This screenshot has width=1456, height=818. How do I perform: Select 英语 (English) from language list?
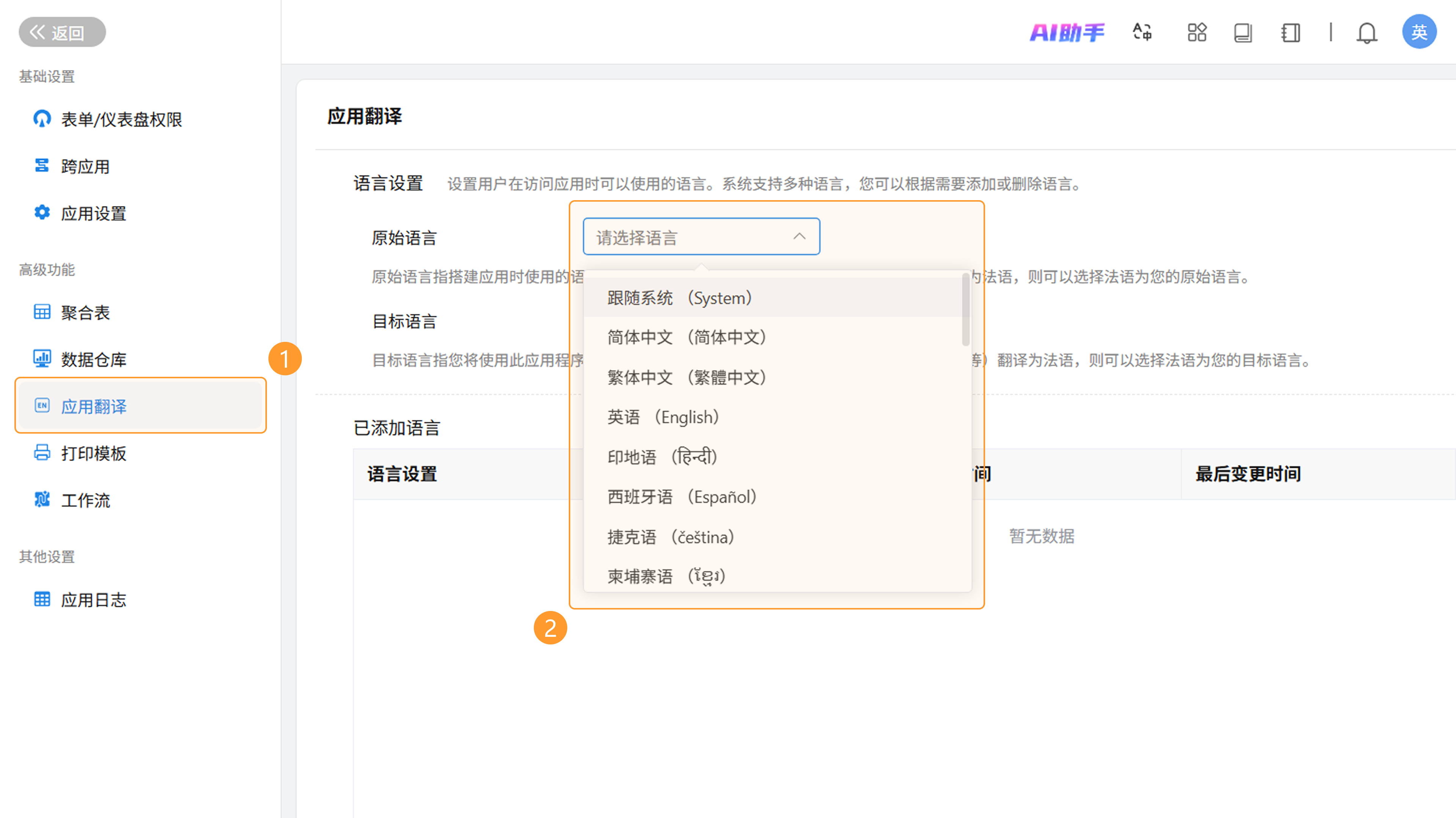[663, 417]
